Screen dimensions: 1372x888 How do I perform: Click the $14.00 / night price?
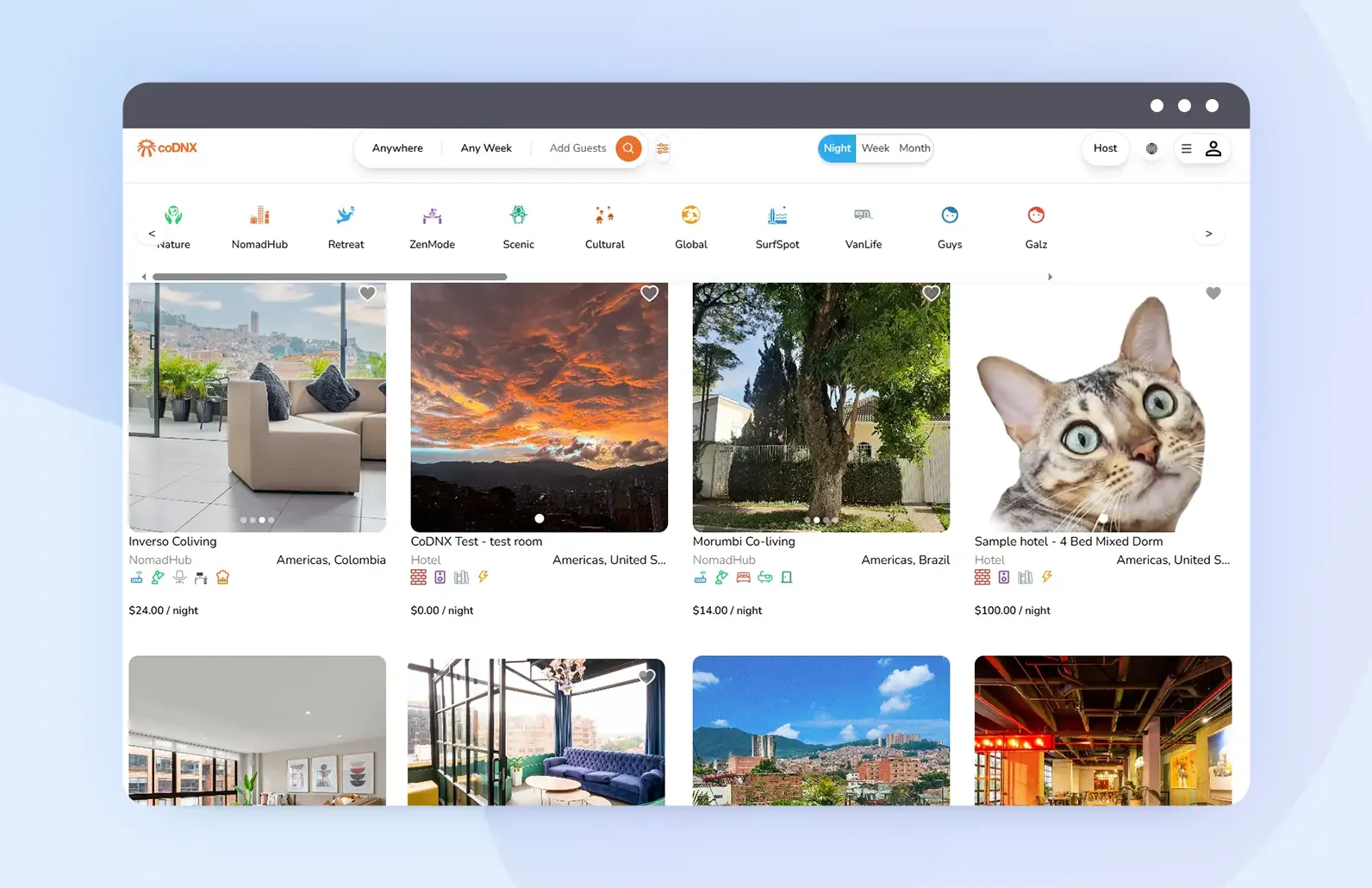727,610
